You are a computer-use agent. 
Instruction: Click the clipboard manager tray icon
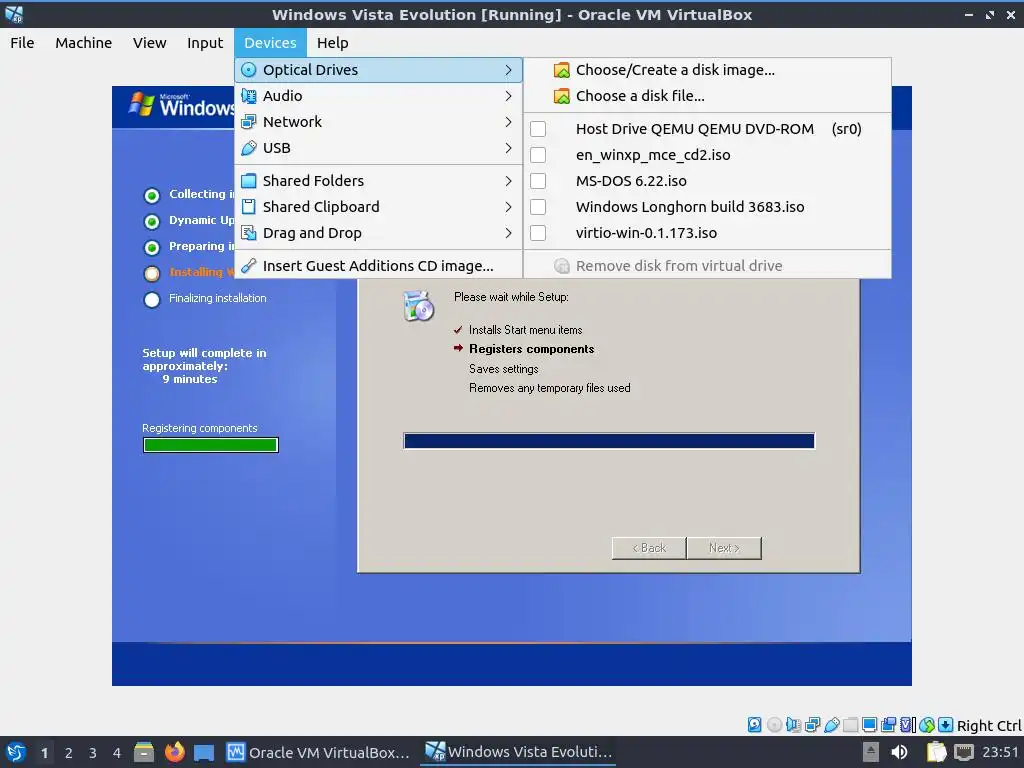(936, 752)
